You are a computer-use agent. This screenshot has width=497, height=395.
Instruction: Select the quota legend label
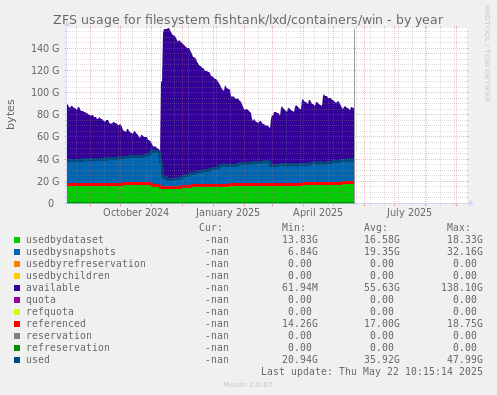(x=41, y=300)
